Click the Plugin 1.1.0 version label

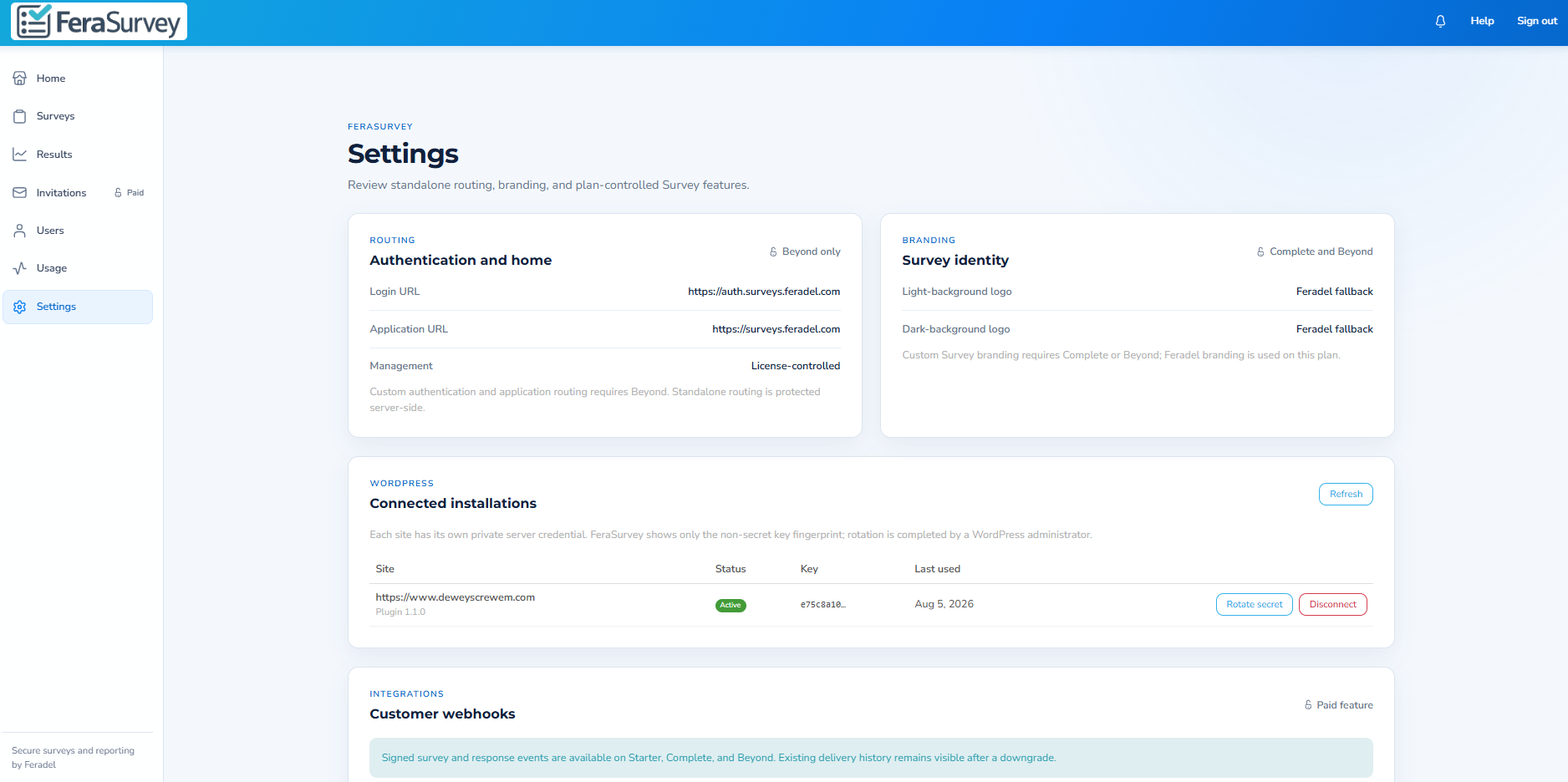point(400,612)
